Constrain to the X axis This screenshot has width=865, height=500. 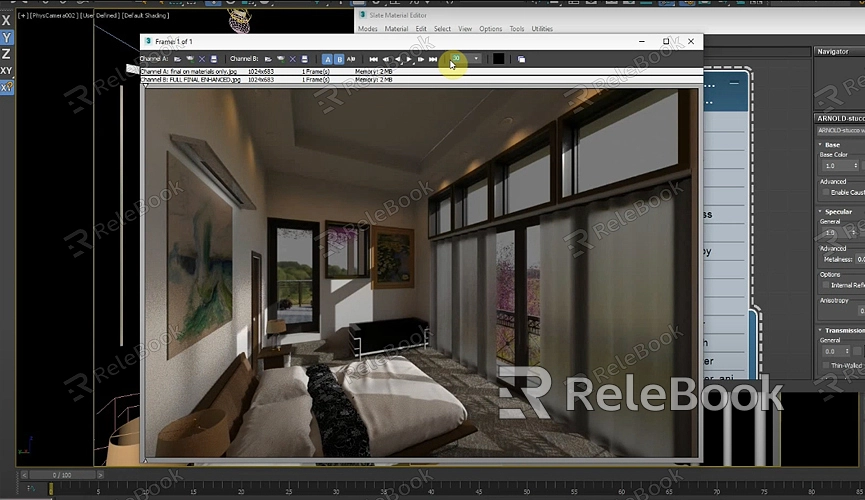tap(6, 21)
